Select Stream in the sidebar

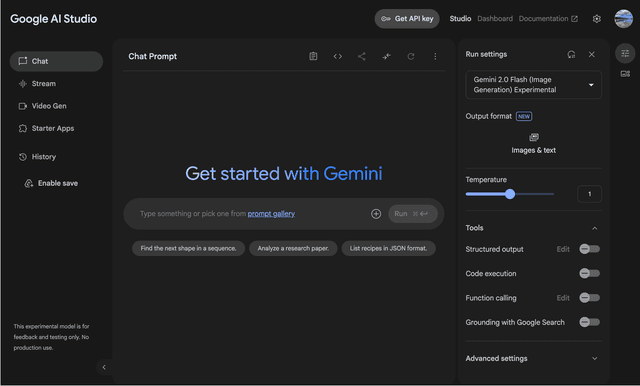click(56, 84)
